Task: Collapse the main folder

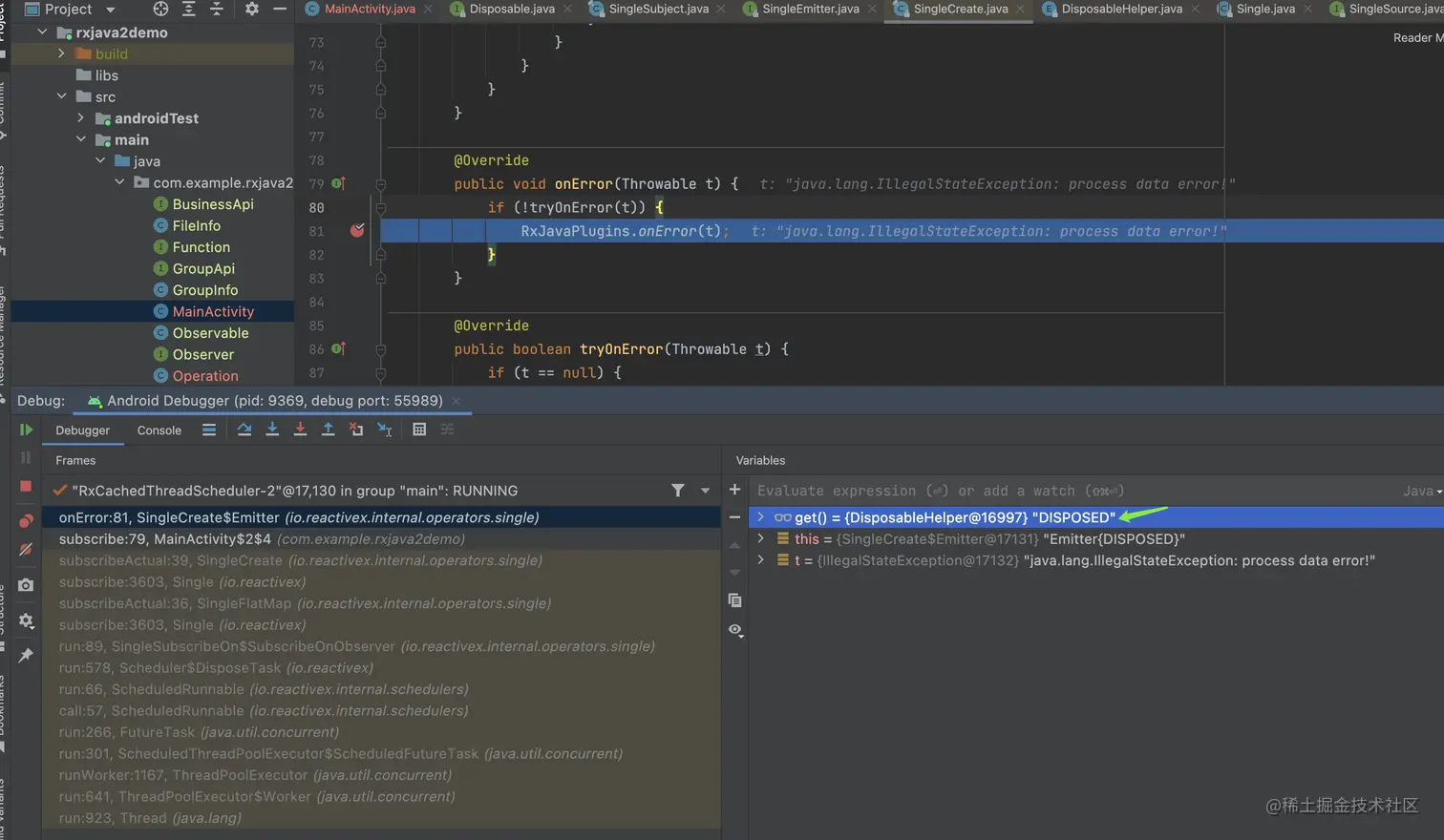Action: 80,139
